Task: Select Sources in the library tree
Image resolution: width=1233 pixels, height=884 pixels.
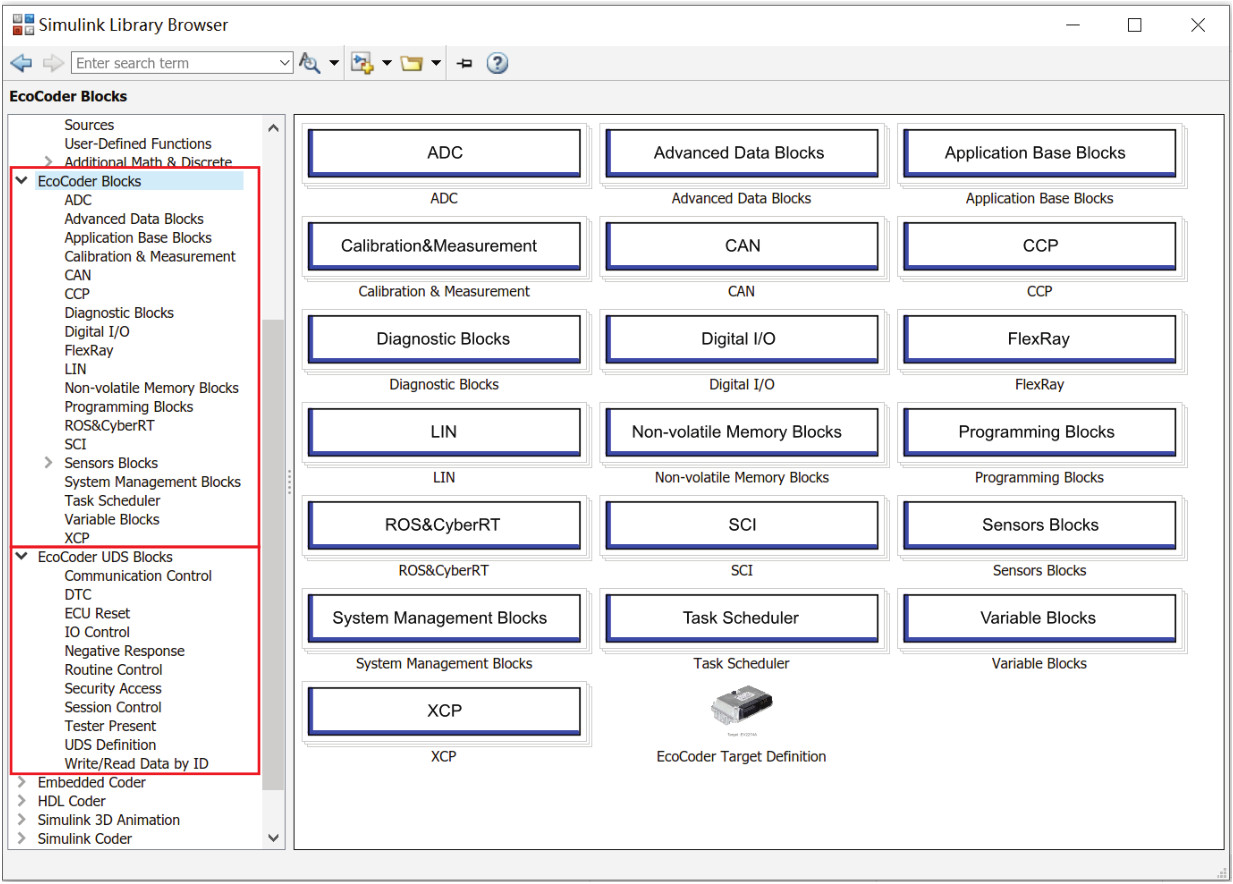Action: point(89,125)
